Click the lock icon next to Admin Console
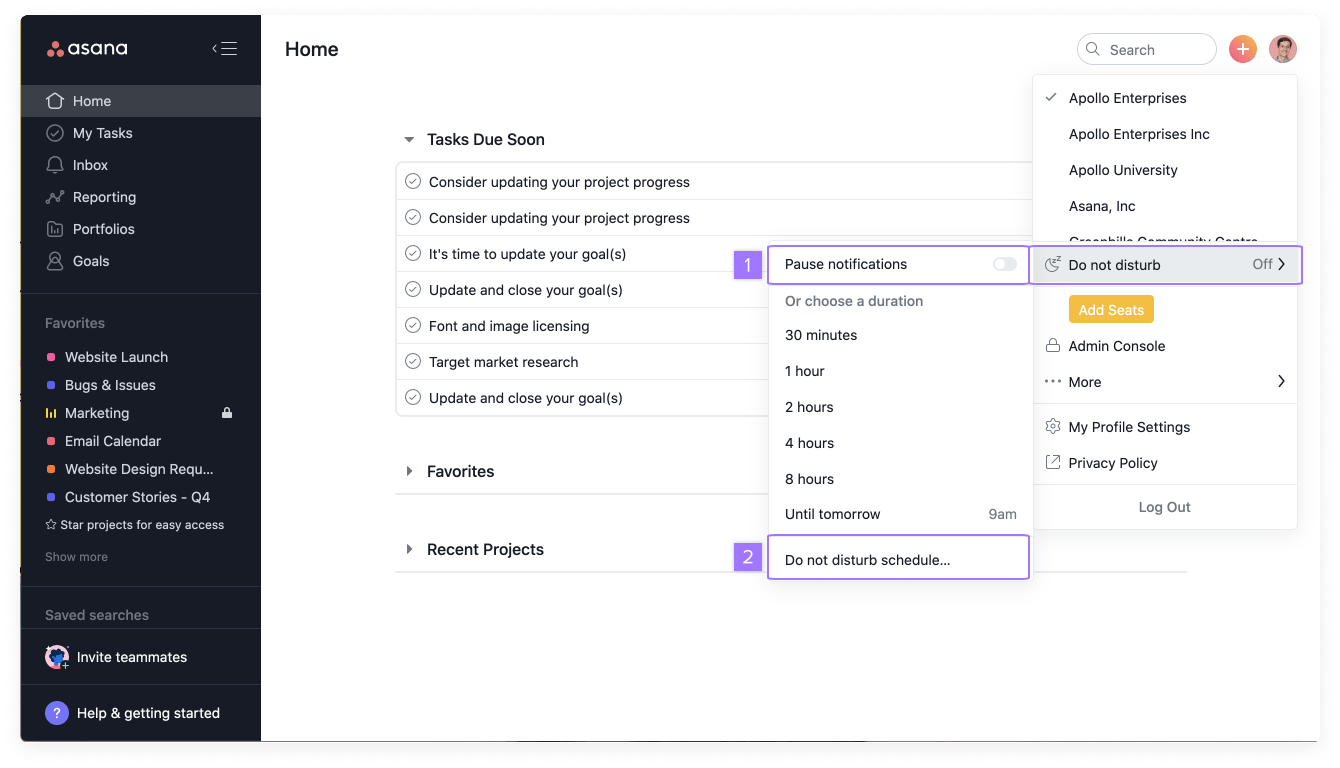Viewport: 1340px width, 768px height. click(x=1052, y=346)
